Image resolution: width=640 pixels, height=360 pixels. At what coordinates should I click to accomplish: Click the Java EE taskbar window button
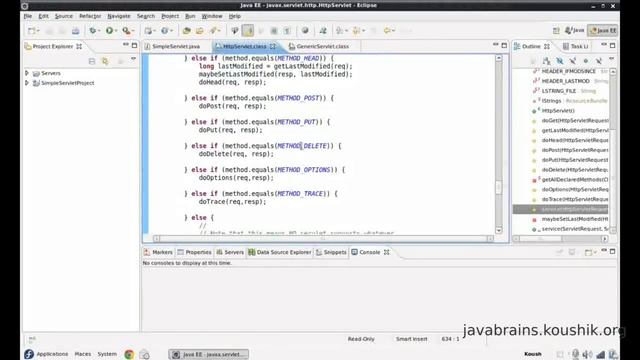[209, 354]
